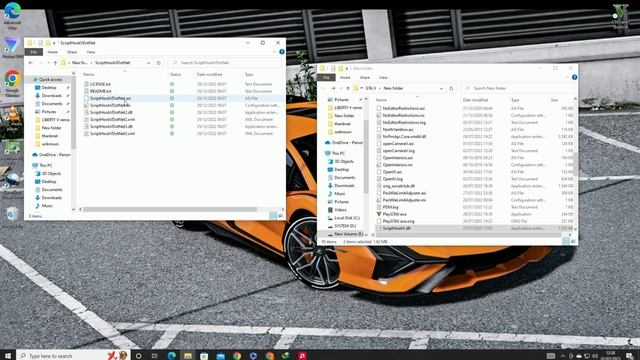640x360 pixels.
Task: Click Cortana circle on taskbar
Action: (138, 356)
